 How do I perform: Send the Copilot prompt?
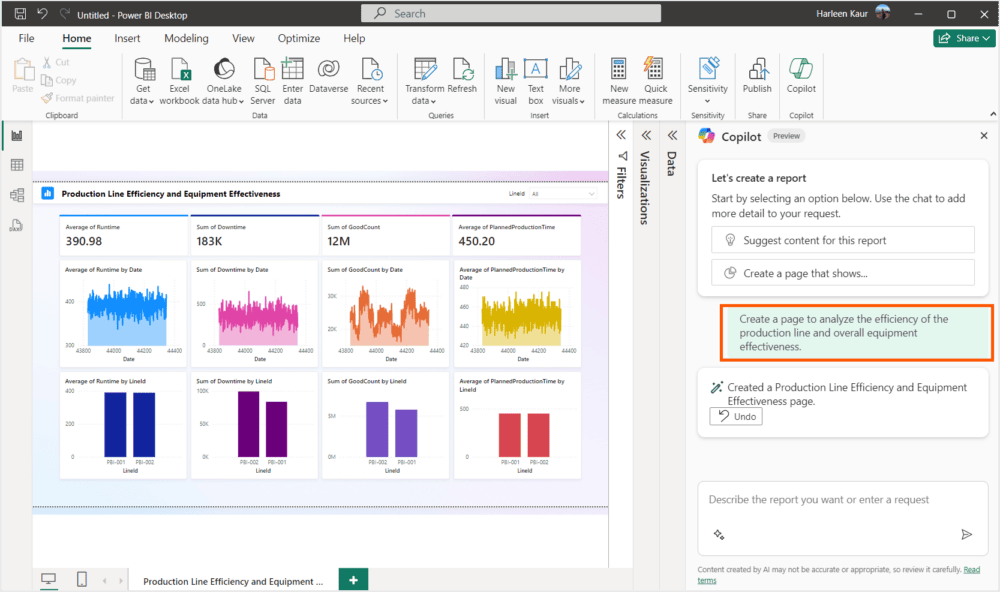click(967, 534)
